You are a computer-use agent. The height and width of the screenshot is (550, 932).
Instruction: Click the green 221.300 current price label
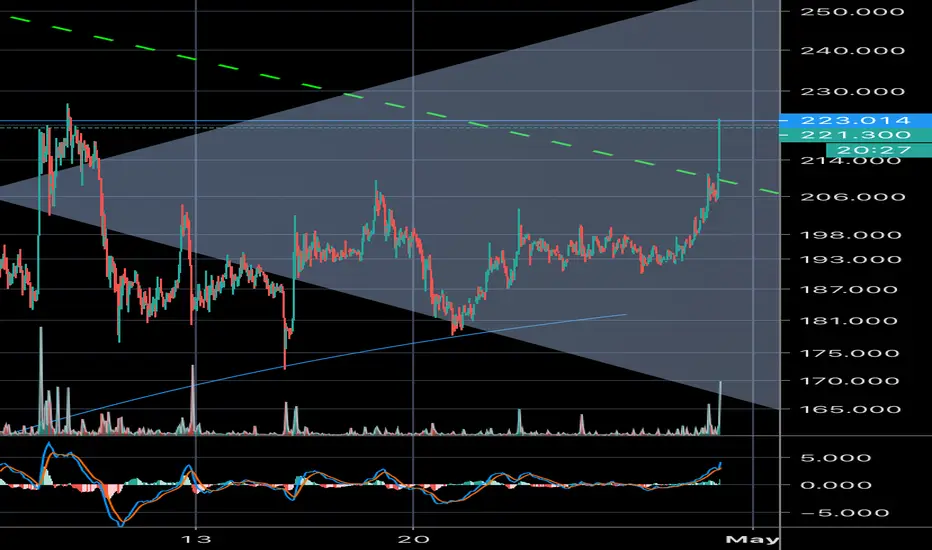pyautogui.click(x=855, y=135)
